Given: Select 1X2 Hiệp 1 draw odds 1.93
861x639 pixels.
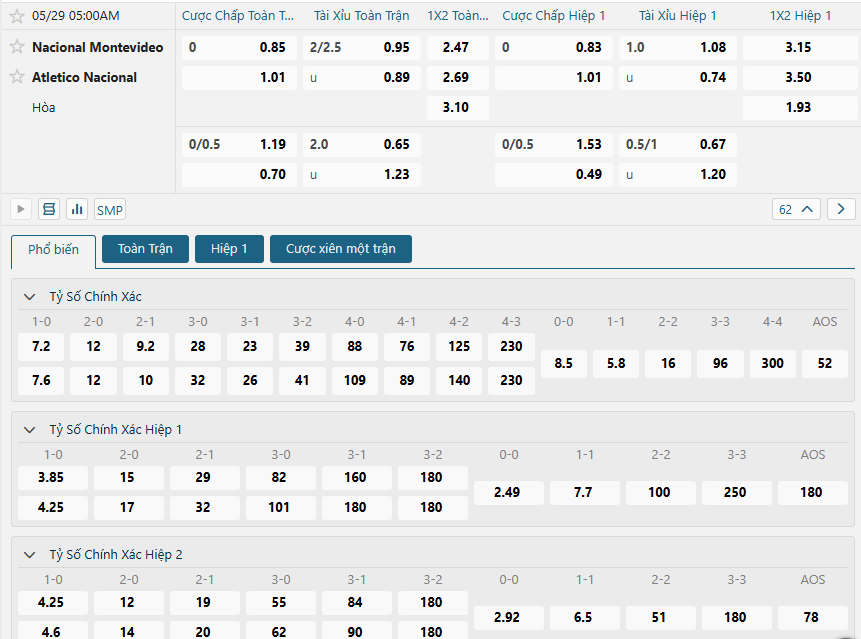Looking at the screenshot, I should (x=798, y=107).
